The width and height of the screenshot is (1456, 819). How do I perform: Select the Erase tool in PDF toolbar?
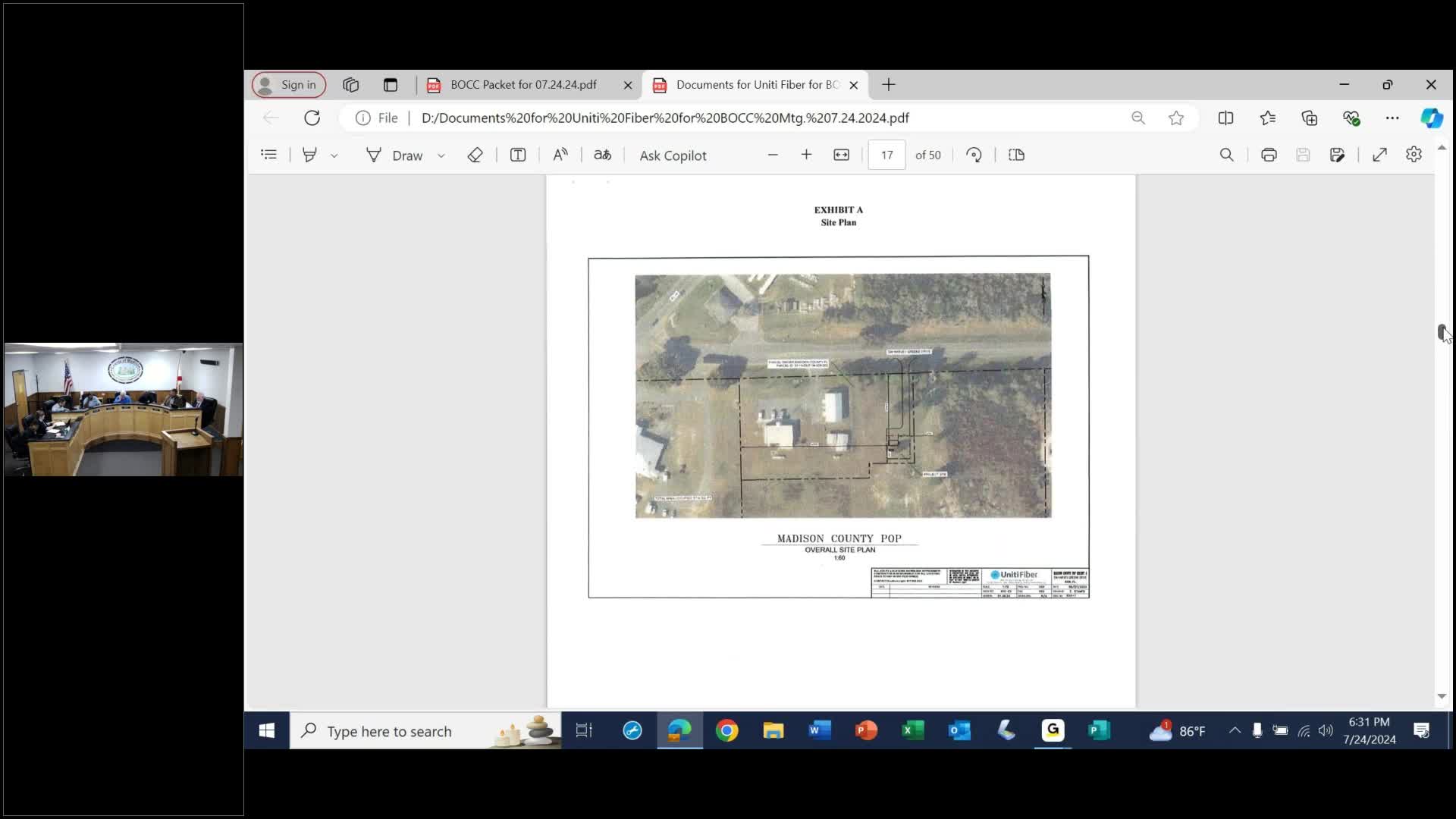point(475,155)
